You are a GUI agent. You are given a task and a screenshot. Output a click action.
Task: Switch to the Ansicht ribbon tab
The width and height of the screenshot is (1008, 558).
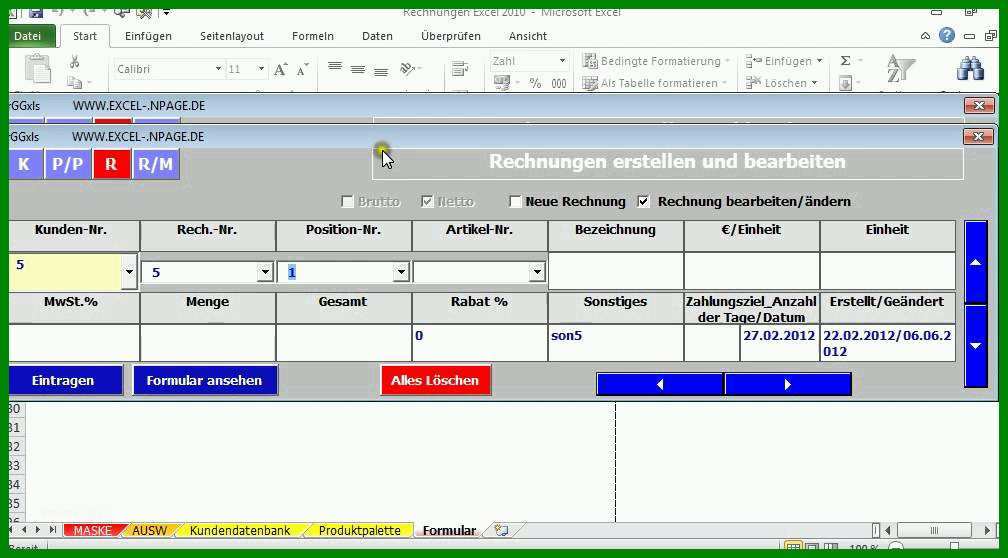[x=528, y=36]
